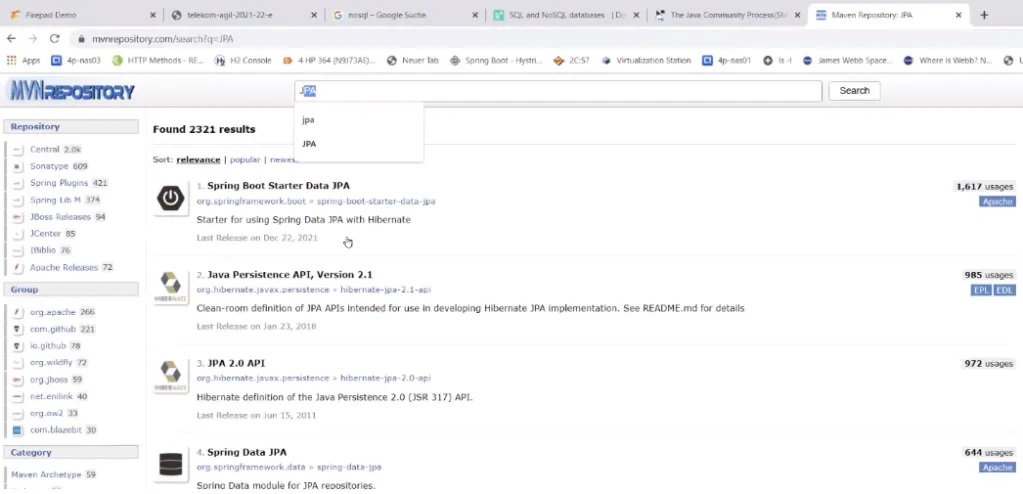Open the Spring Boot Starter Data JPA logo
1023x494 pixels.
171,199
